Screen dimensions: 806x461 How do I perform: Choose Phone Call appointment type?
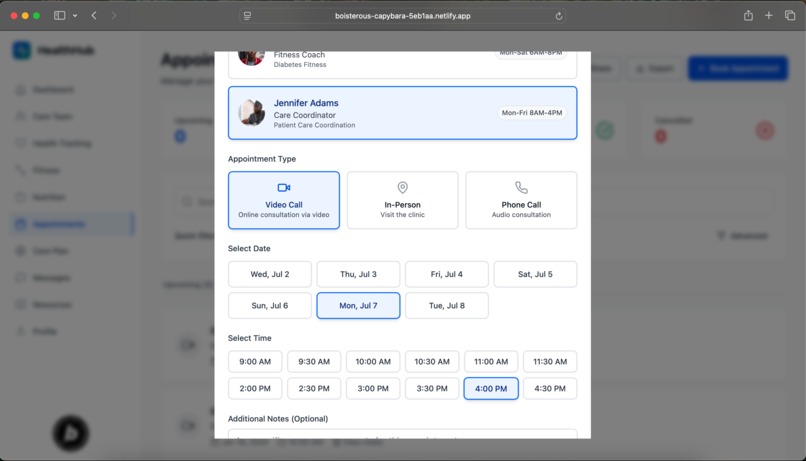521,200
